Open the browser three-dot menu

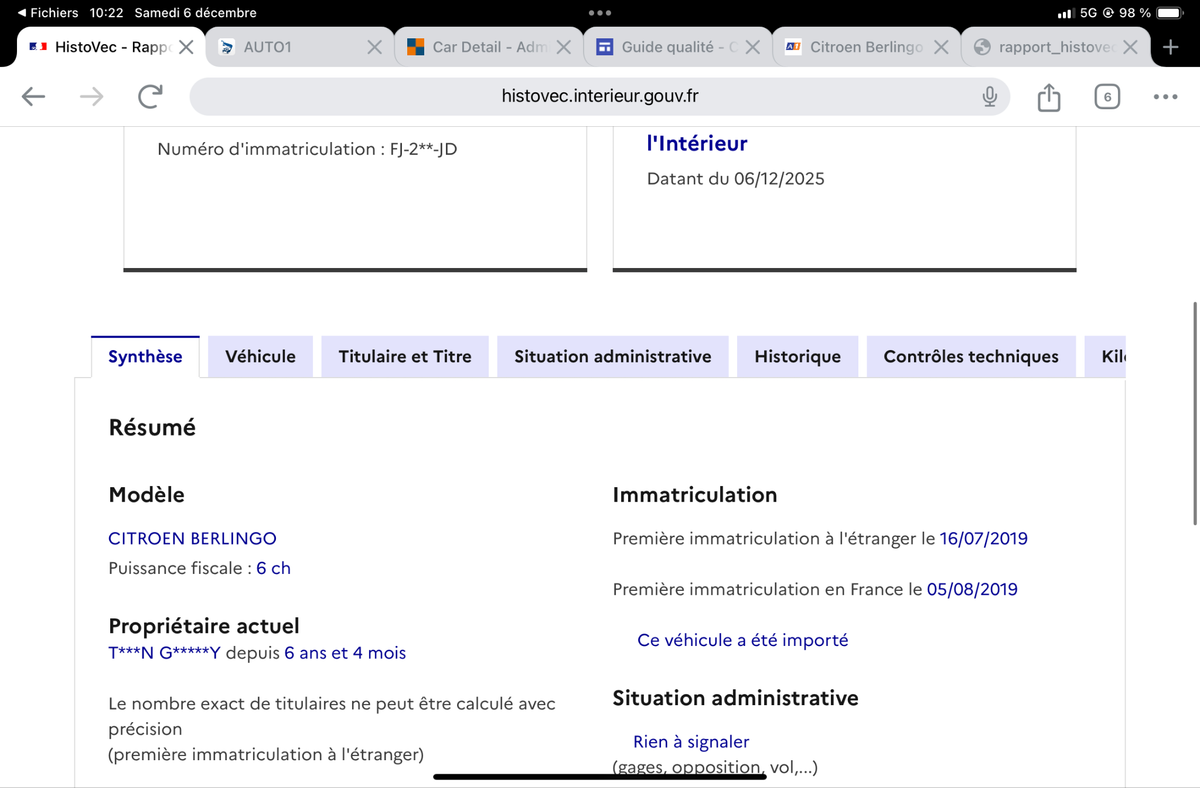tap(1165, 97)
